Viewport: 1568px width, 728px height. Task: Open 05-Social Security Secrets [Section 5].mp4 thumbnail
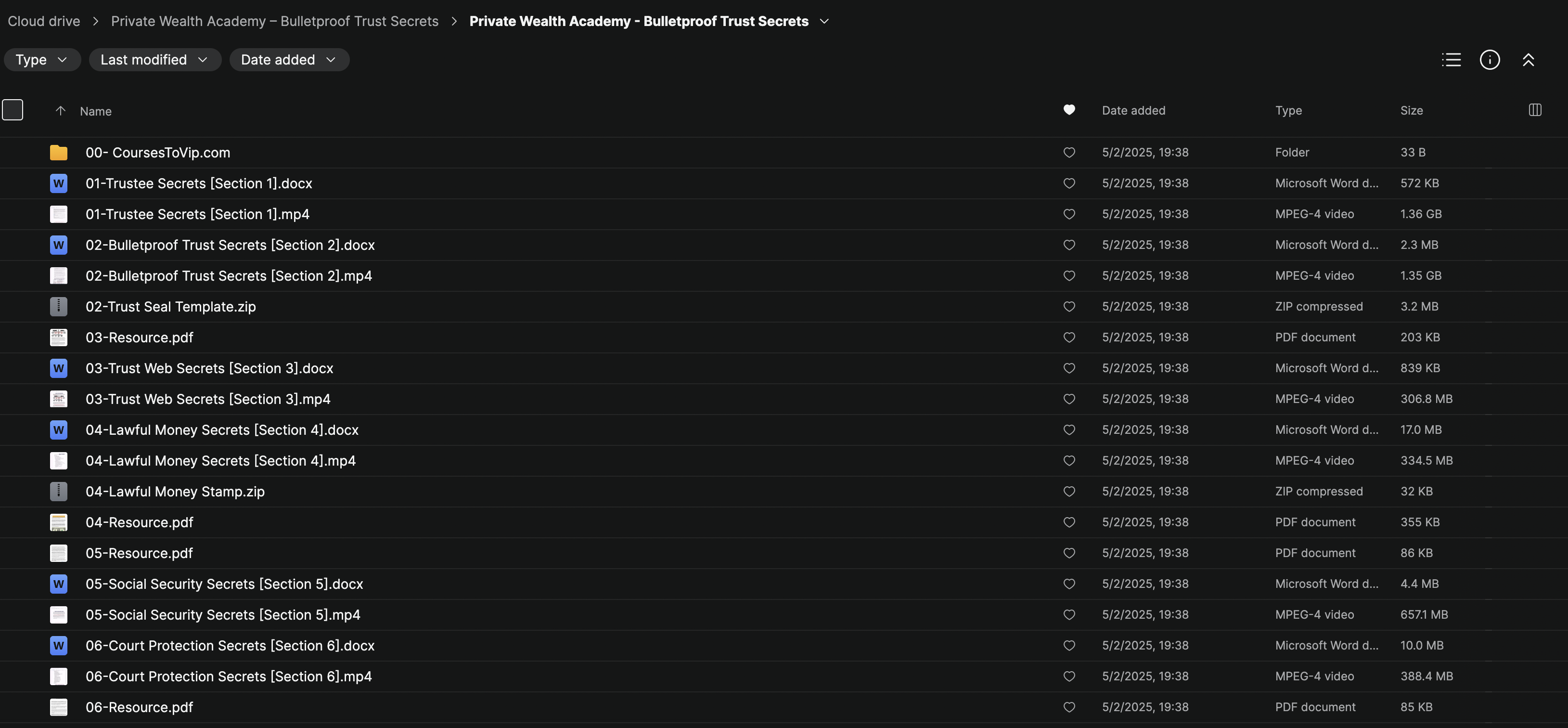click(x=58, y=615)
